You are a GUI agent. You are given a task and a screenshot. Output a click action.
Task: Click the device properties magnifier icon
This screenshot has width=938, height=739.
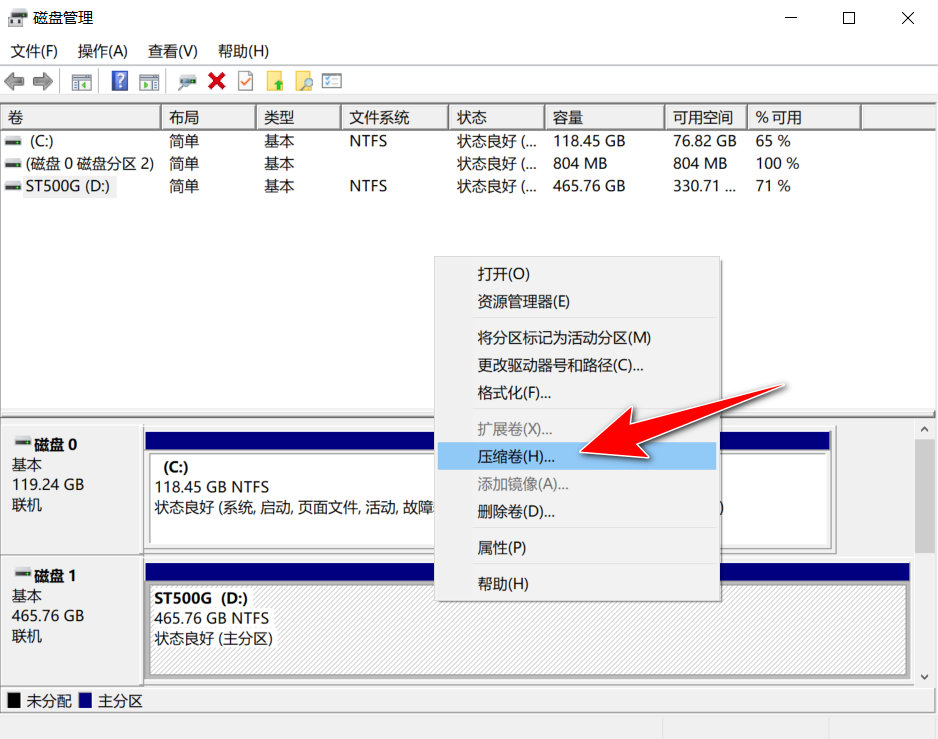(x=186, y=81)
